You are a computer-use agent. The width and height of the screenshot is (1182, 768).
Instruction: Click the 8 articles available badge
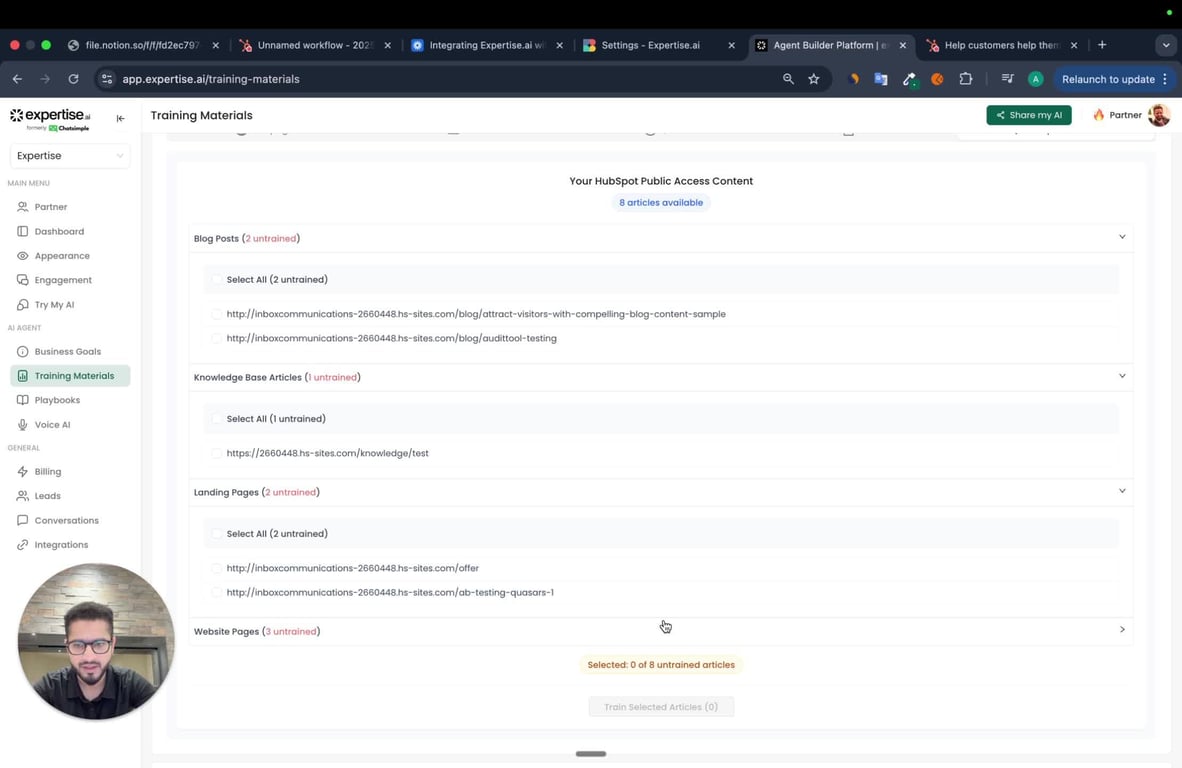661,203
